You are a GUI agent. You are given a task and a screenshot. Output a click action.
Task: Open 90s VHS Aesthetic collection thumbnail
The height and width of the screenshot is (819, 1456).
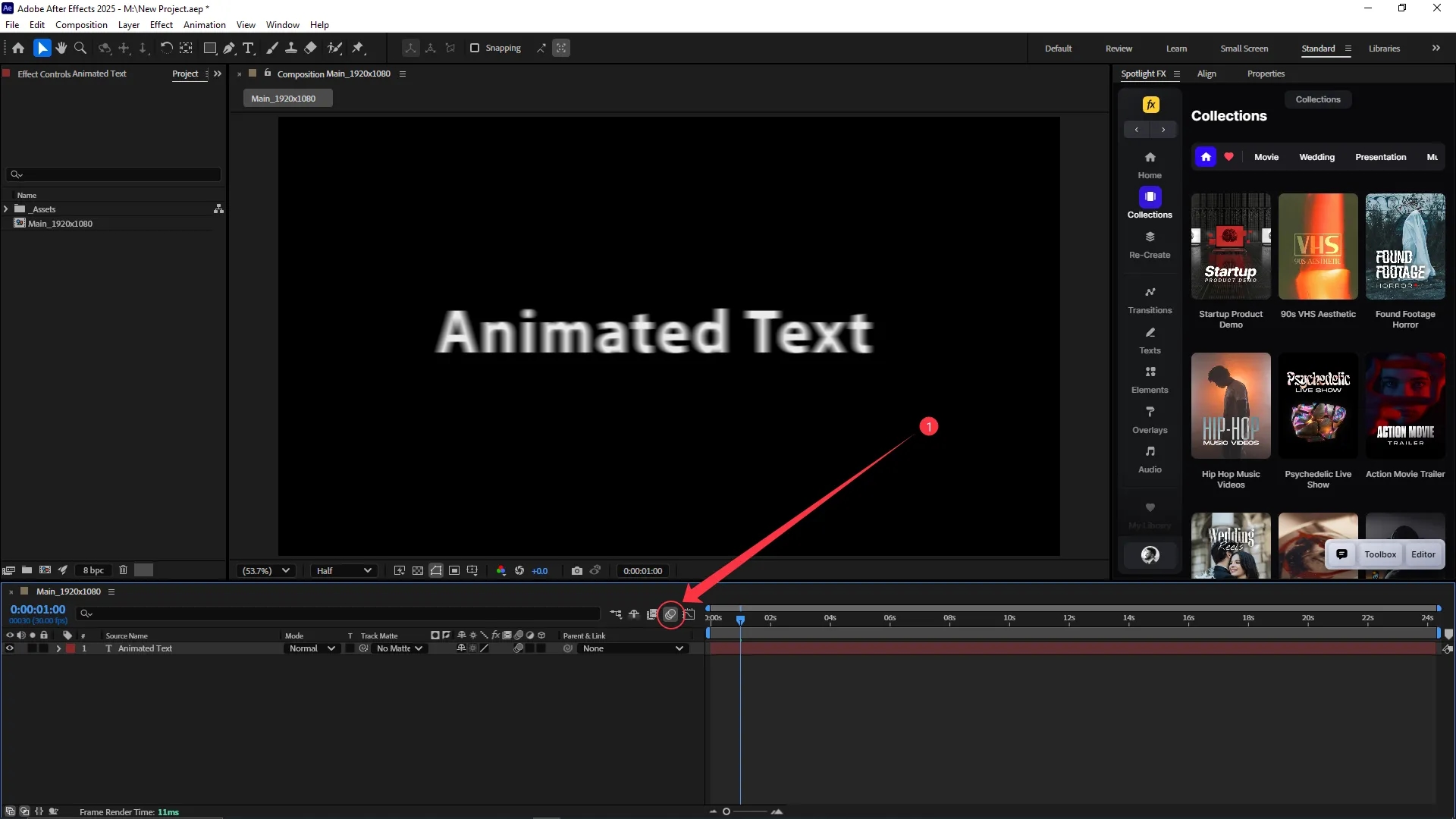1318,246
